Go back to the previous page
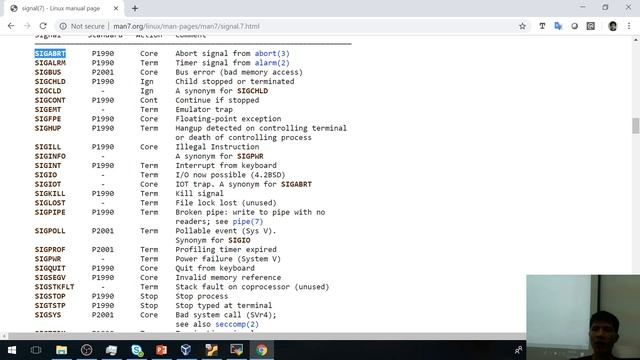 coord(11,26)
